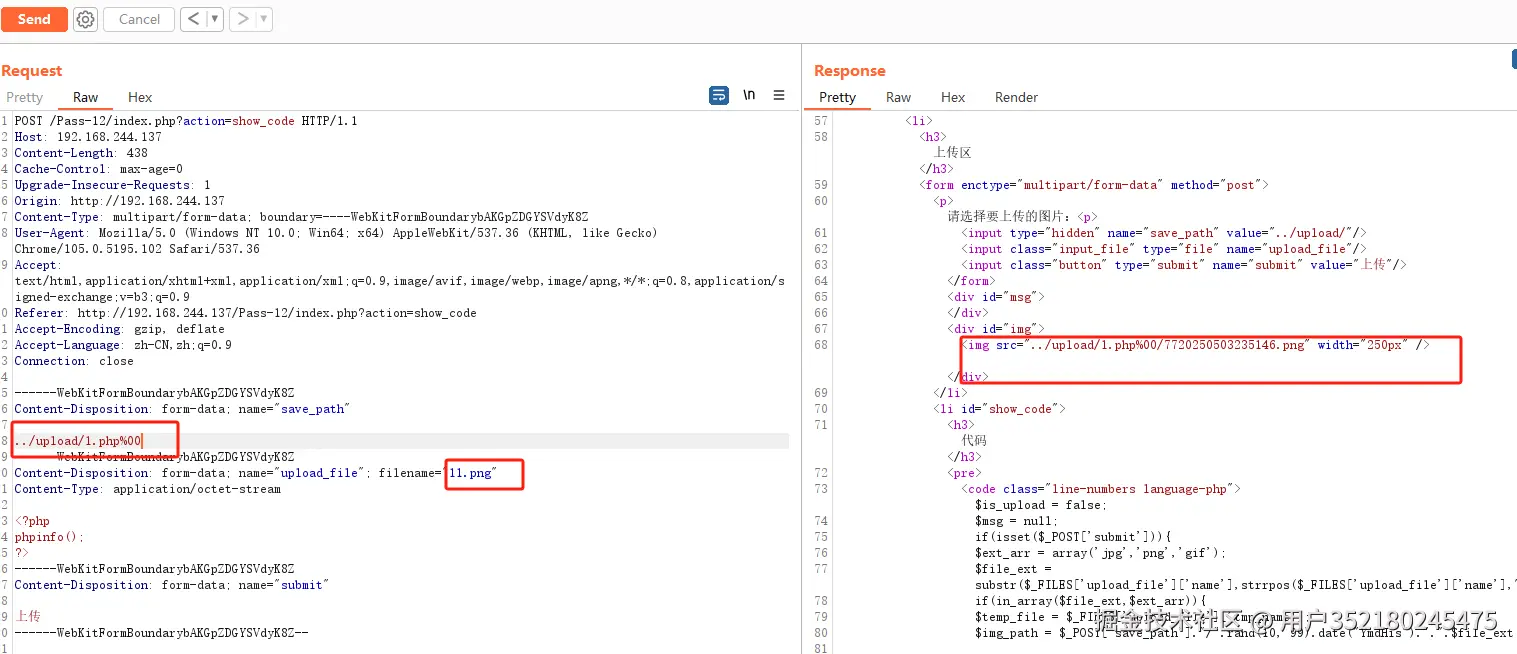Click the filename "11.png" value in request
1517x654 pixels.
[472, 473]
